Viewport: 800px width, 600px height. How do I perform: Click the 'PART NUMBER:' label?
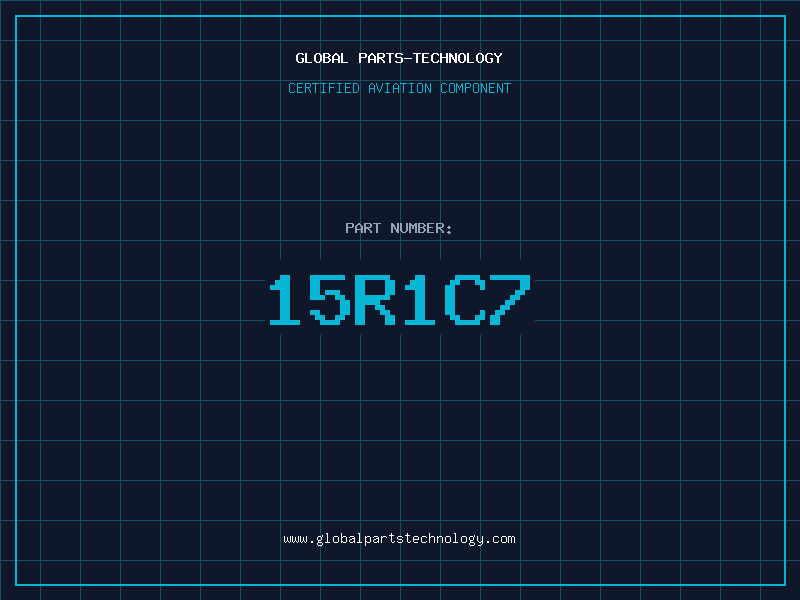pos(399,228)
